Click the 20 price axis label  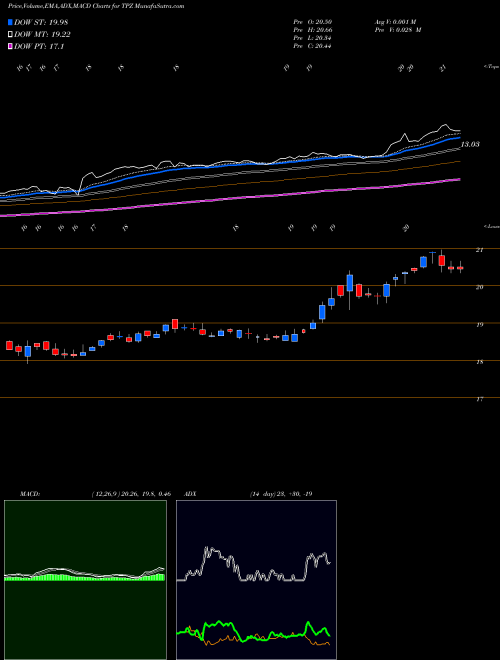tap(479, 287)
